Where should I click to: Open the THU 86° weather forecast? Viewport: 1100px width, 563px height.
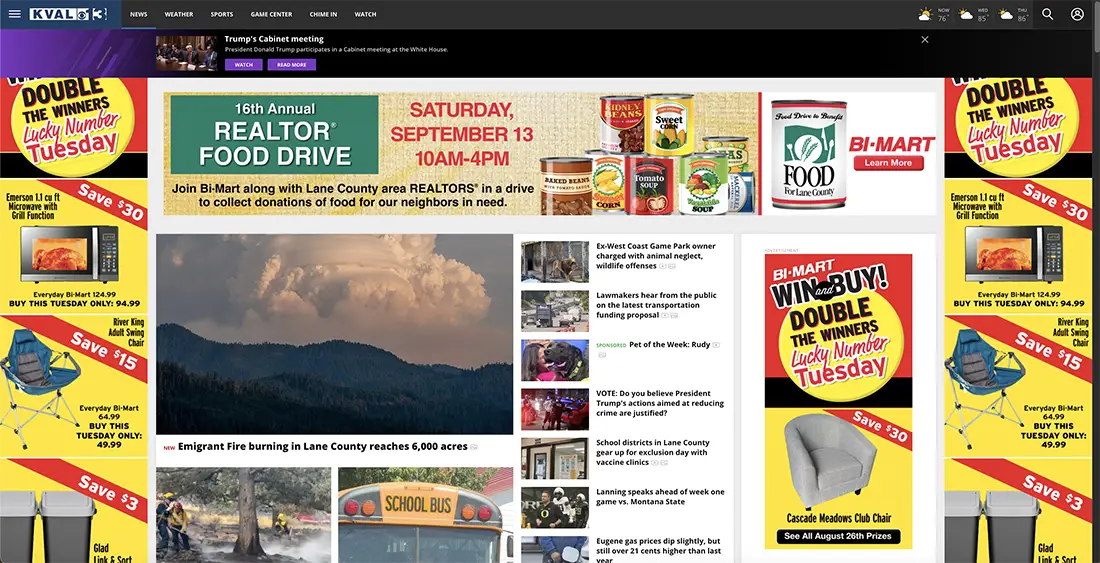[x=1014, y=14]
